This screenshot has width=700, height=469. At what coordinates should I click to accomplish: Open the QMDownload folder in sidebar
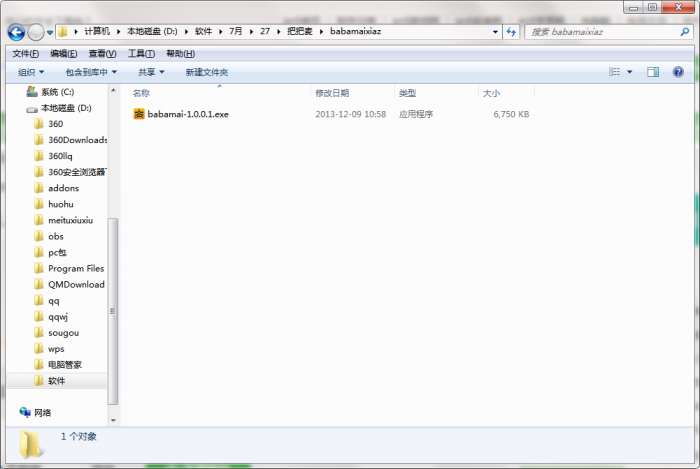pyautogui.click(x=70, y=285)
